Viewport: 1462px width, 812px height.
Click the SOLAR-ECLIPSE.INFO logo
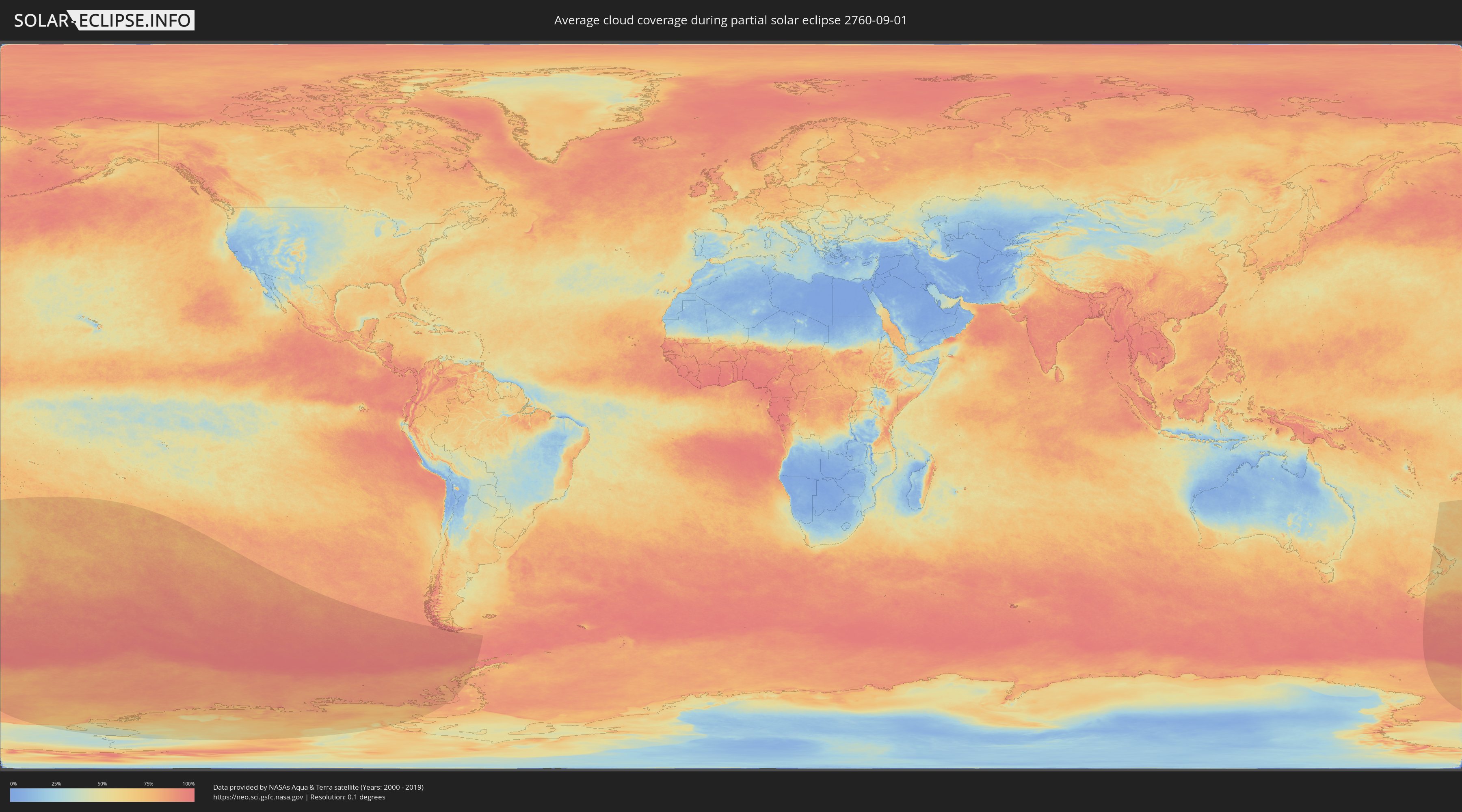coord(104,20)
